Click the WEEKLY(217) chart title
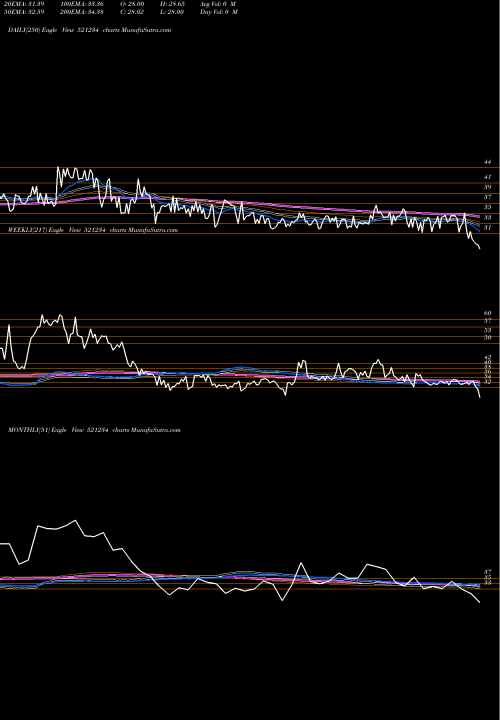500x720 pixels. point(93,230)
